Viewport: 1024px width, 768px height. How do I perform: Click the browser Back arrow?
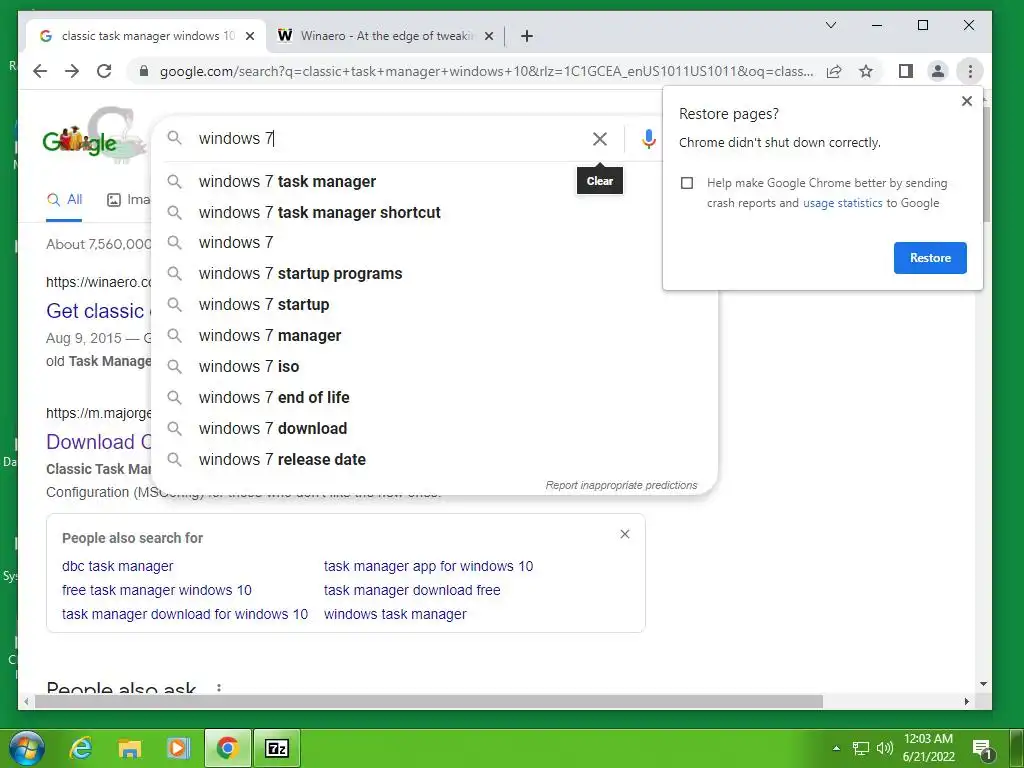click(x=40, y=71)
